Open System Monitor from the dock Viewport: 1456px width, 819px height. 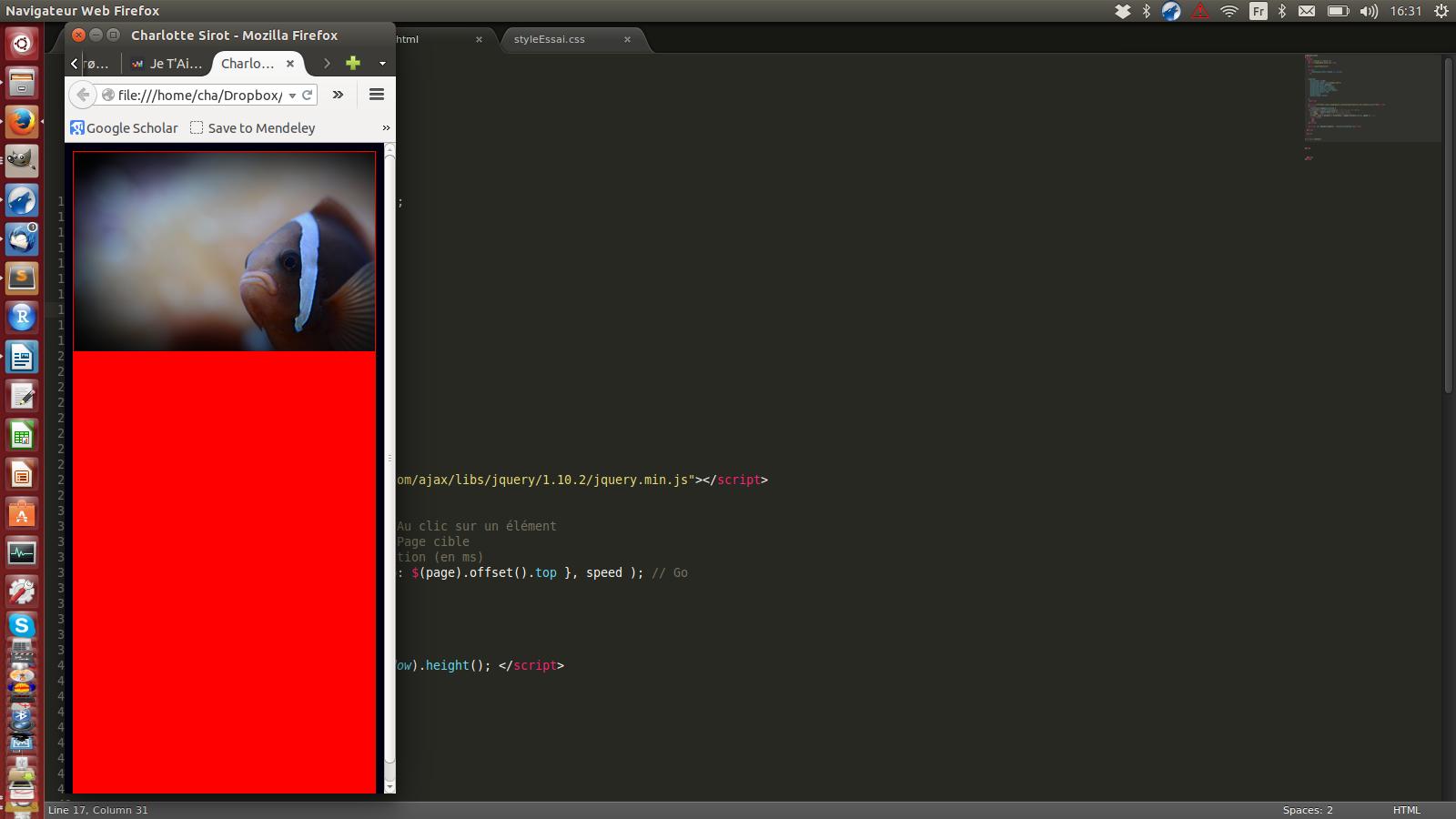22,553
